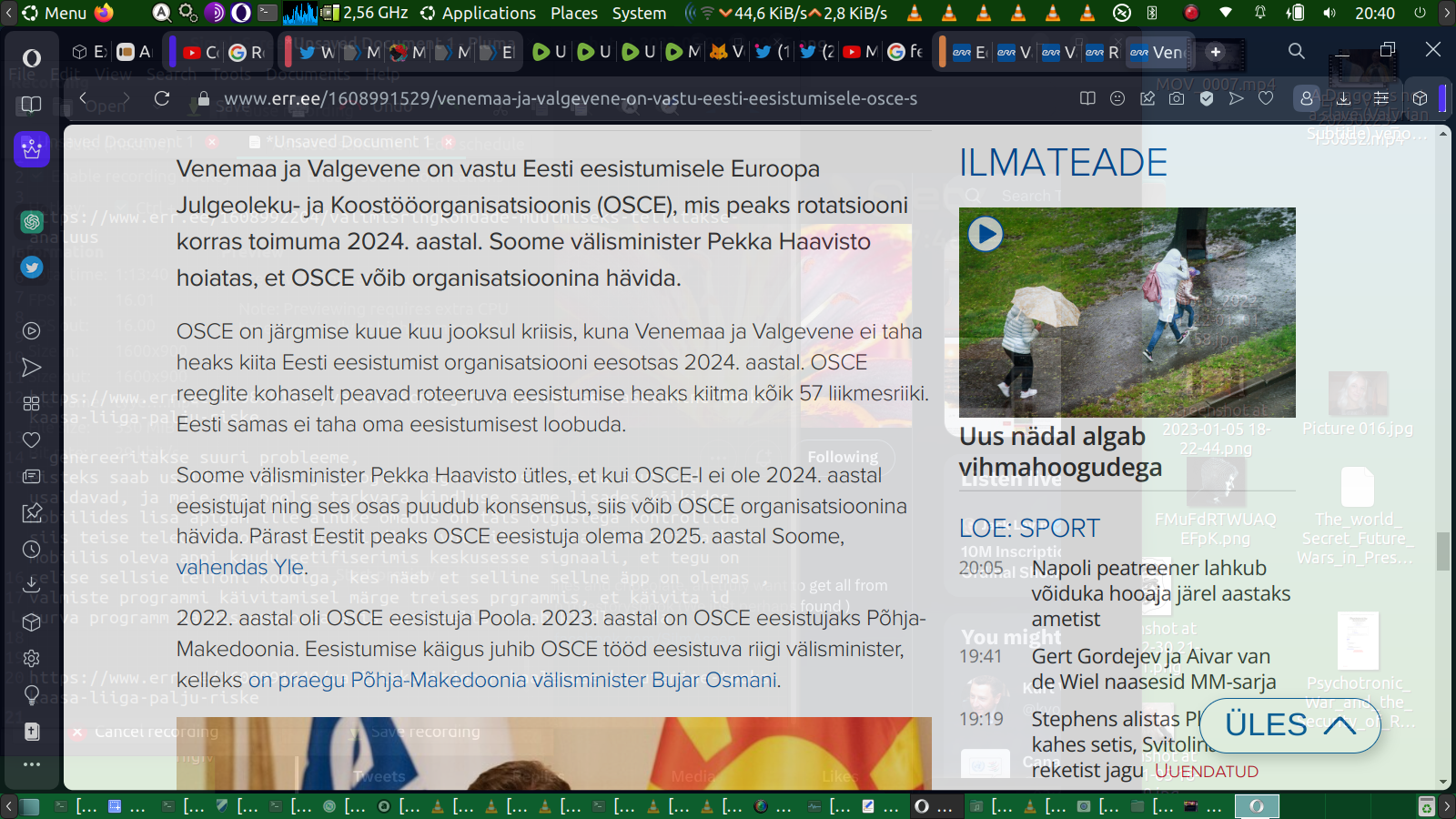Screen dimensions: 1456x819
Task: Open My Flow from the sidebar
Action: [x=32, y=368]
